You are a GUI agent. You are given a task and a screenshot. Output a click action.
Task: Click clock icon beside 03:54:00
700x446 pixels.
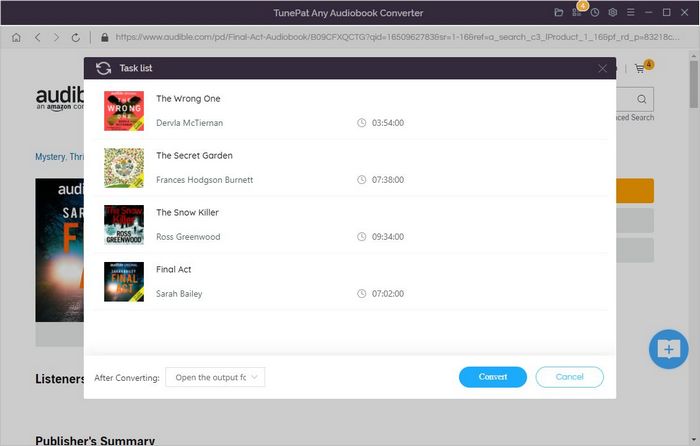(362, 123)
